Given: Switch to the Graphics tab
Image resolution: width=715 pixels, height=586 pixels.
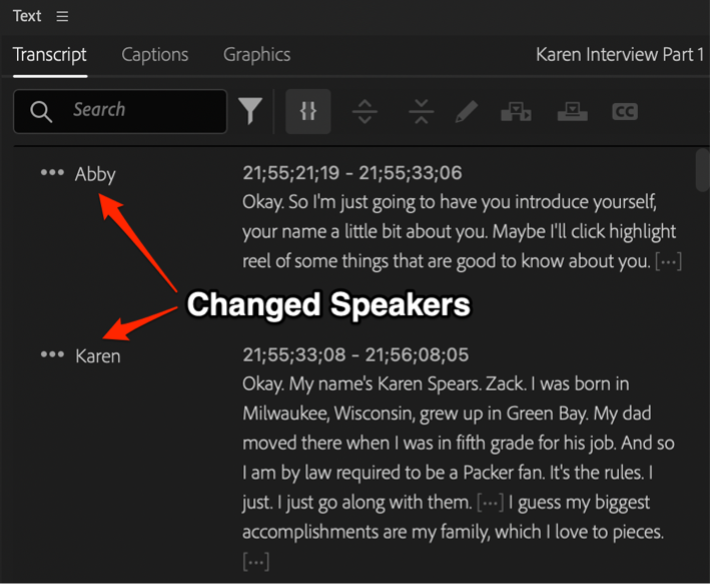Looking at the screenshot, I should click(257, 55).
